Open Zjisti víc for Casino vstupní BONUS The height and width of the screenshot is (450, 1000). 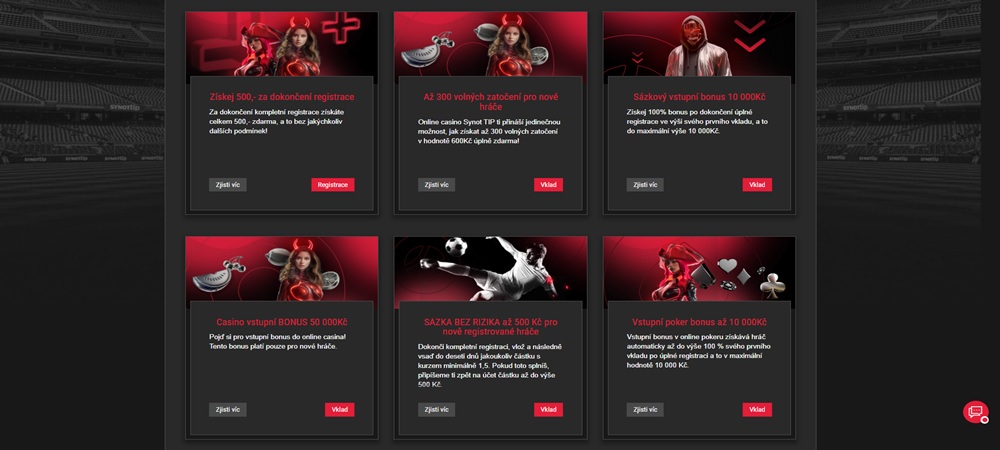pos(228,410)
